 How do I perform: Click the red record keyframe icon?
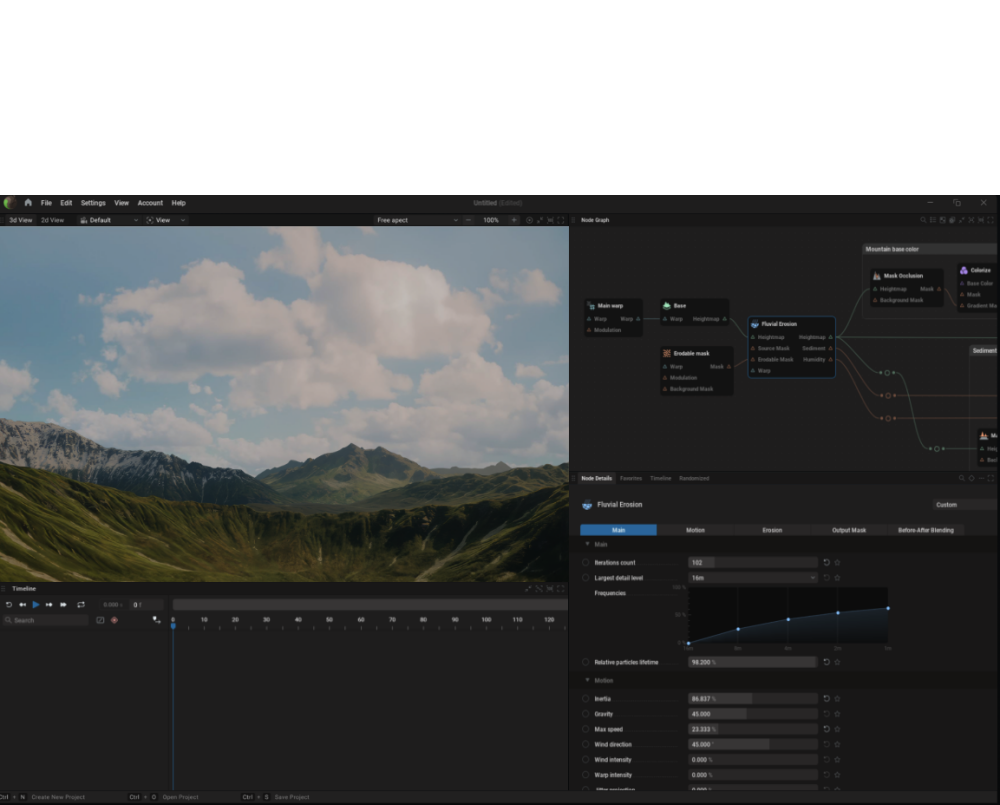pyautogui.click(x=114, y=620)
